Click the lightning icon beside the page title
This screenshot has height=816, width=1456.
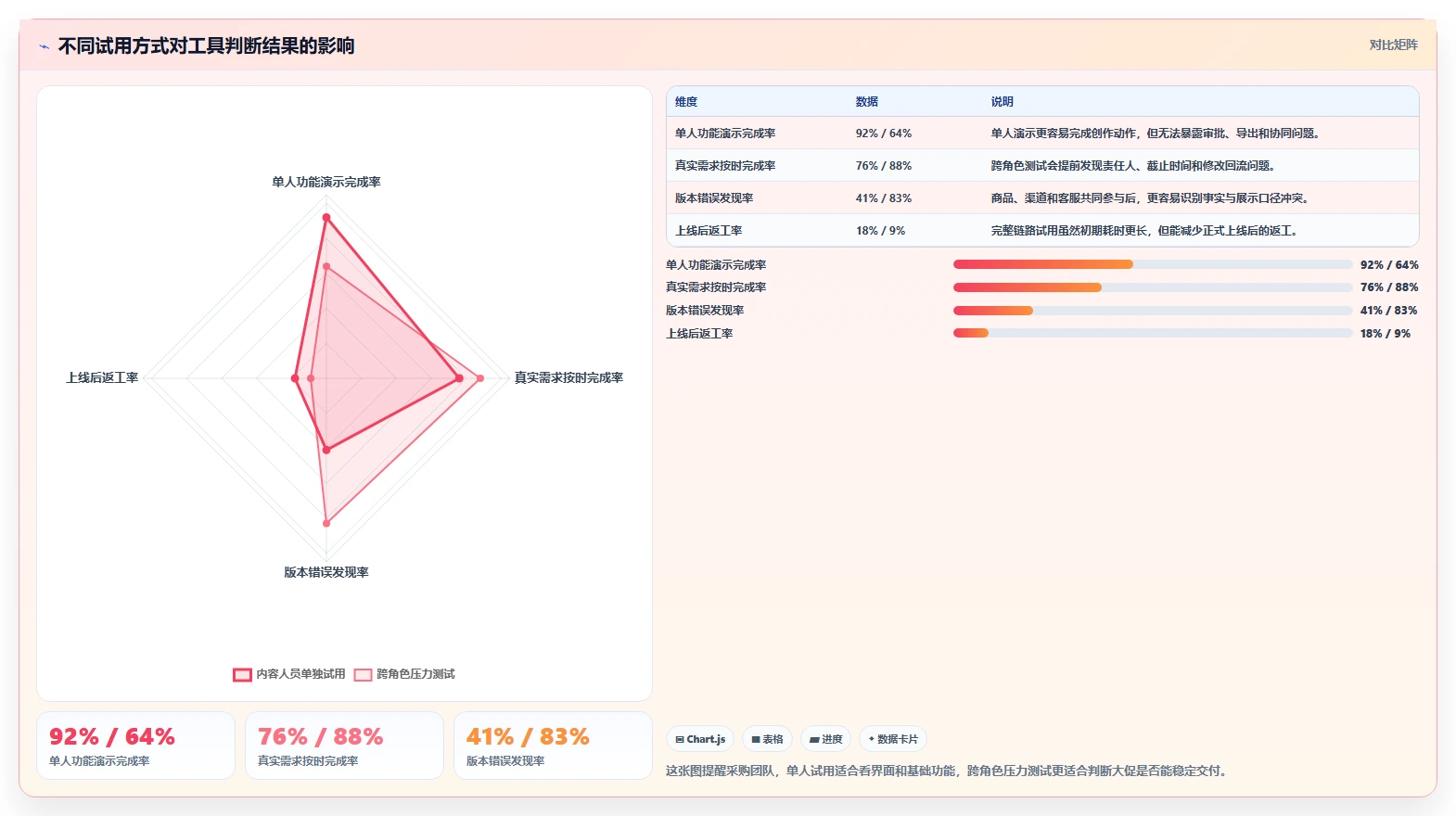(x=44, y=46)
